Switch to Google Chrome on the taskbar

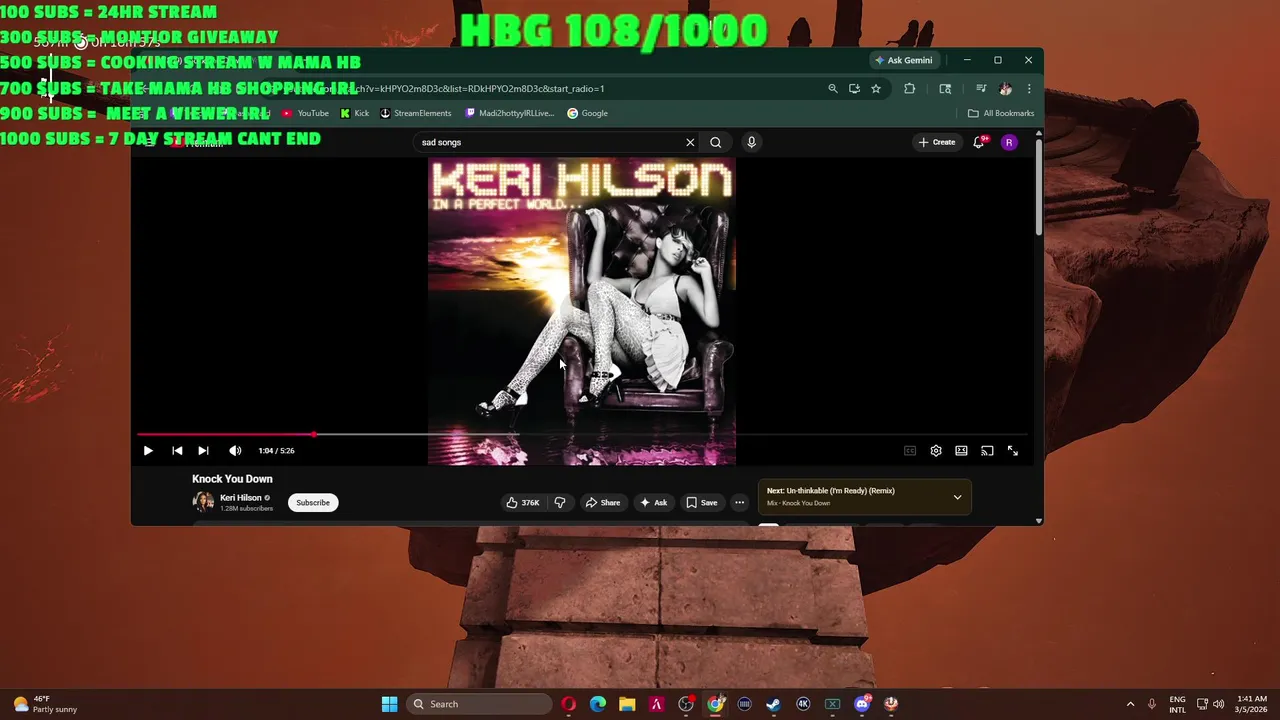716,704
